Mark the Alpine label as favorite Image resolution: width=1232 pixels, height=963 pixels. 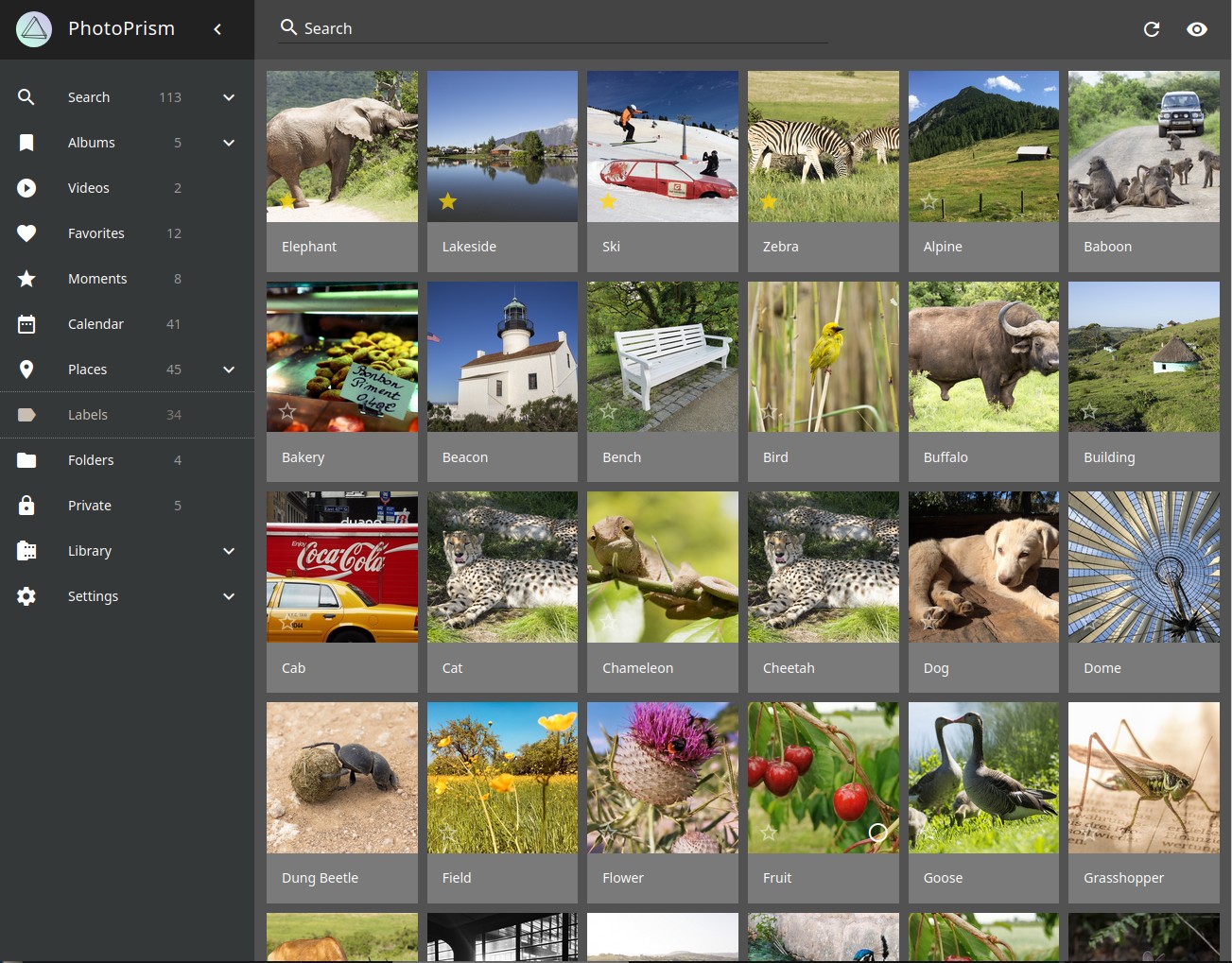[928, 201]
